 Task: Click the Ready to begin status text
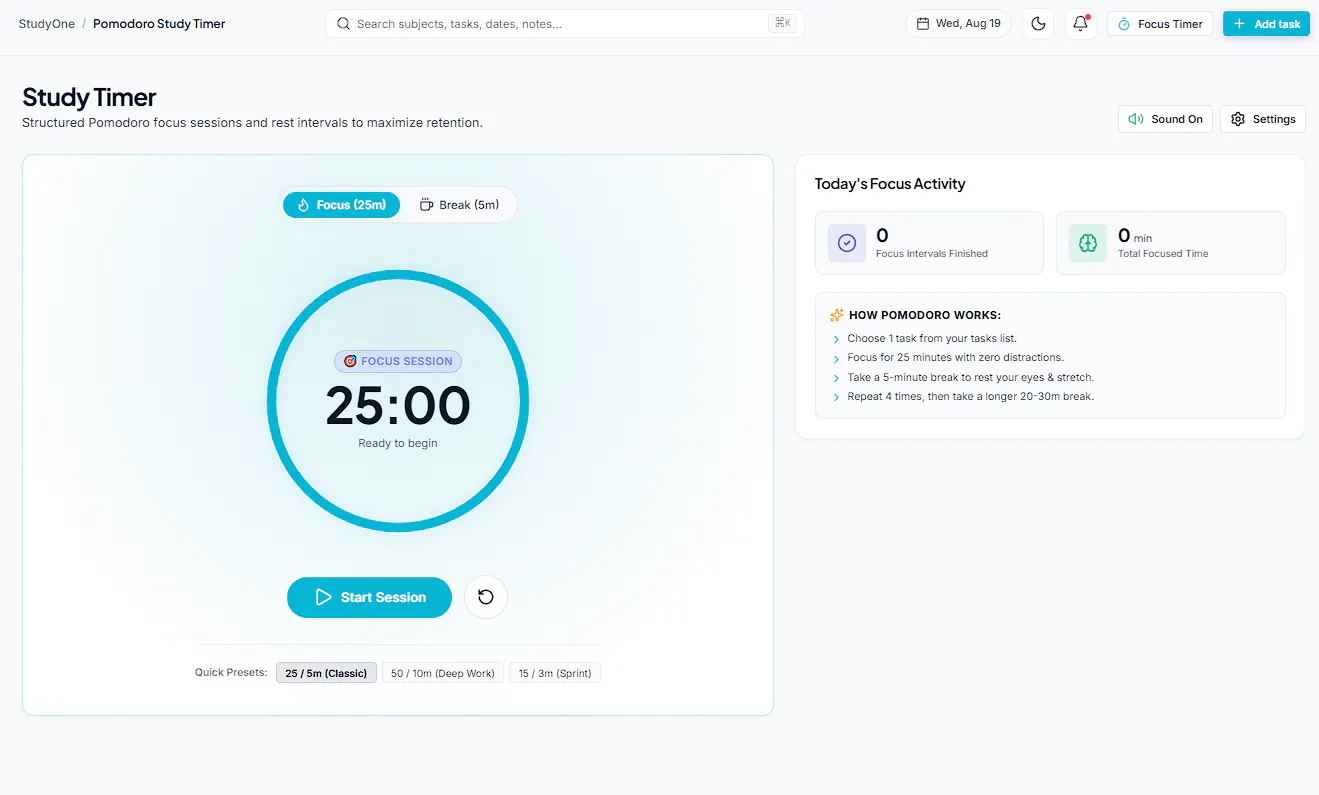point(398,443)
